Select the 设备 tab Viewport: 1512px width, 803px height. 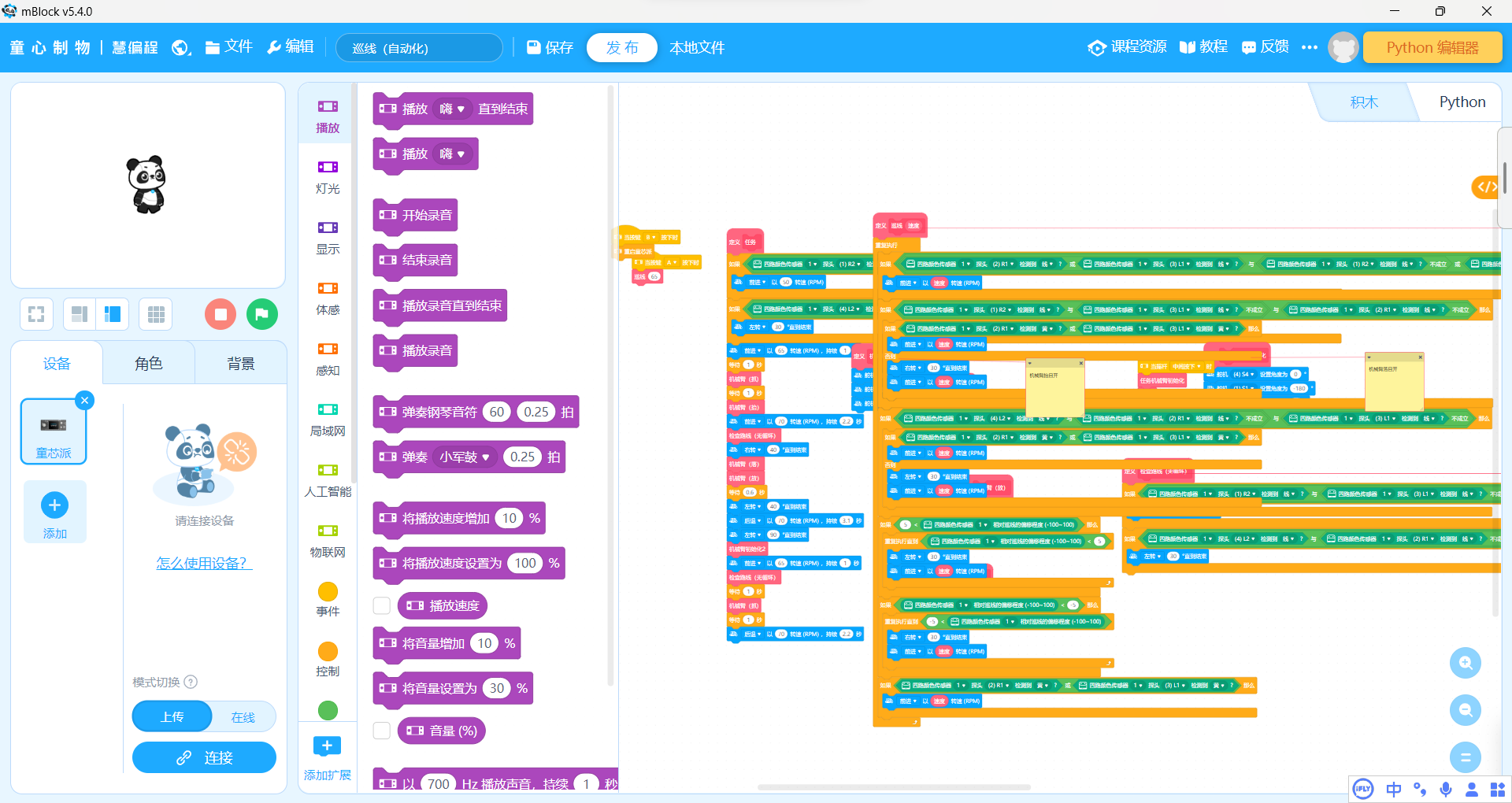57,364
